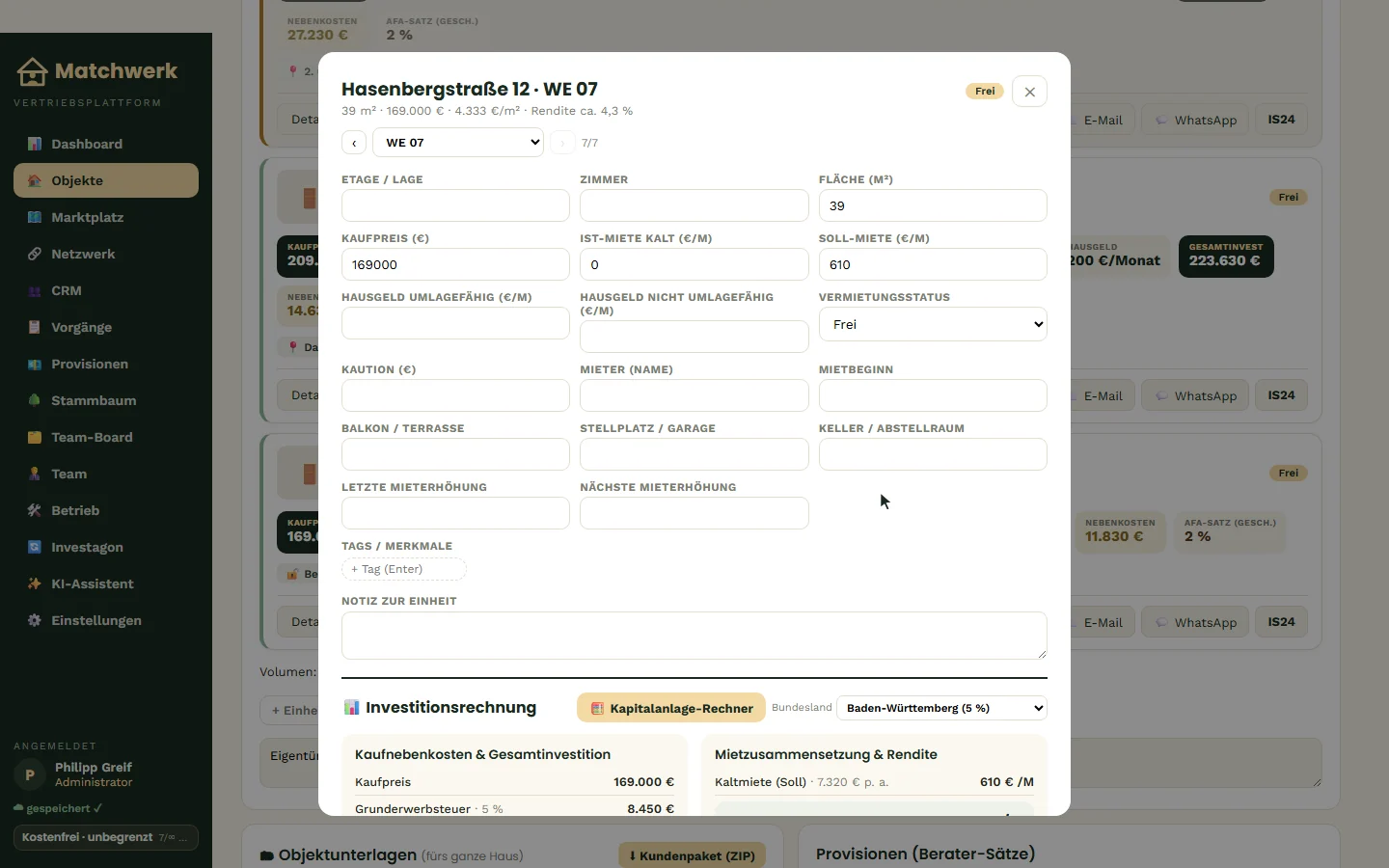Click into the Zimmer input field
Viewport: 1389px width, 868px height.
click(694, 205)
